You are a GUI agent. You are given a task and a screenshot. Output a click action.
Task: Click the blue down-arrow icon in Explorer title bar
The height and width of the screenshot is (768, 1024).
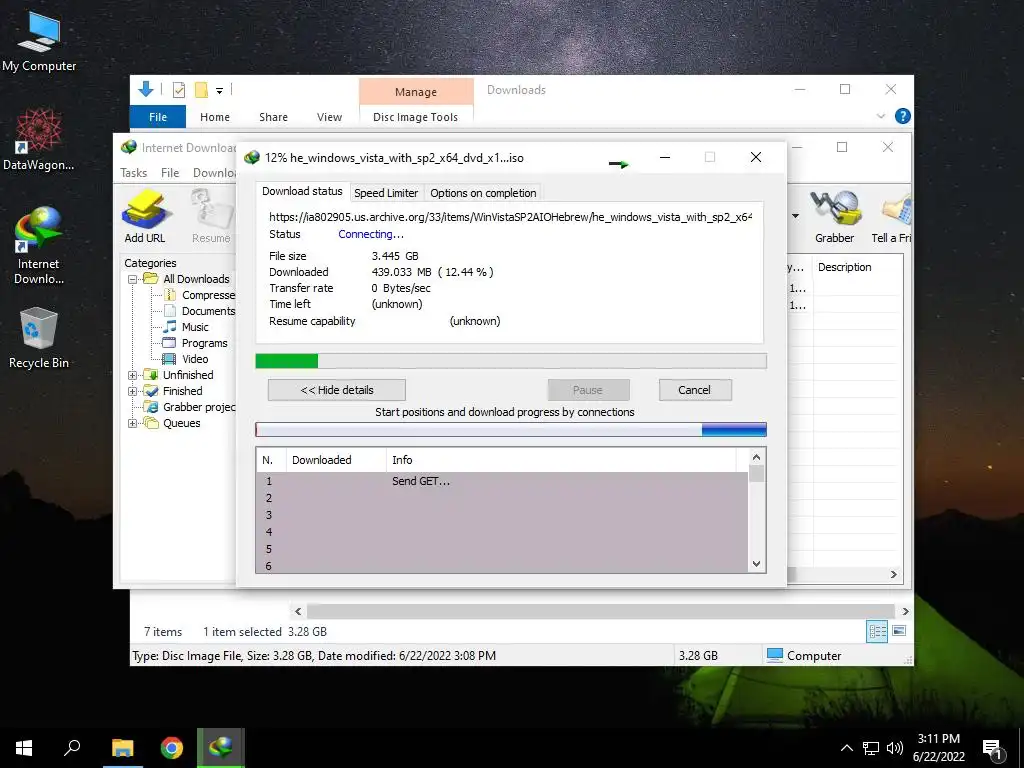[146, 89]
